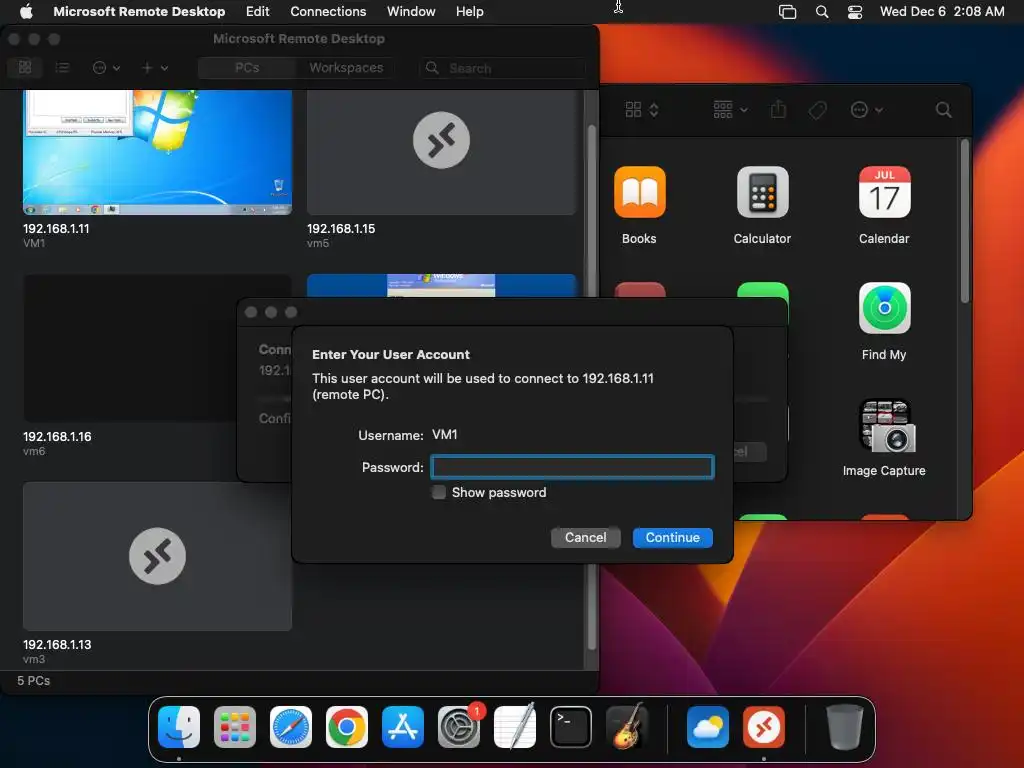Select the PCs tab
The height and width of the screenshot is (768, 1024).
click(247, 68)
